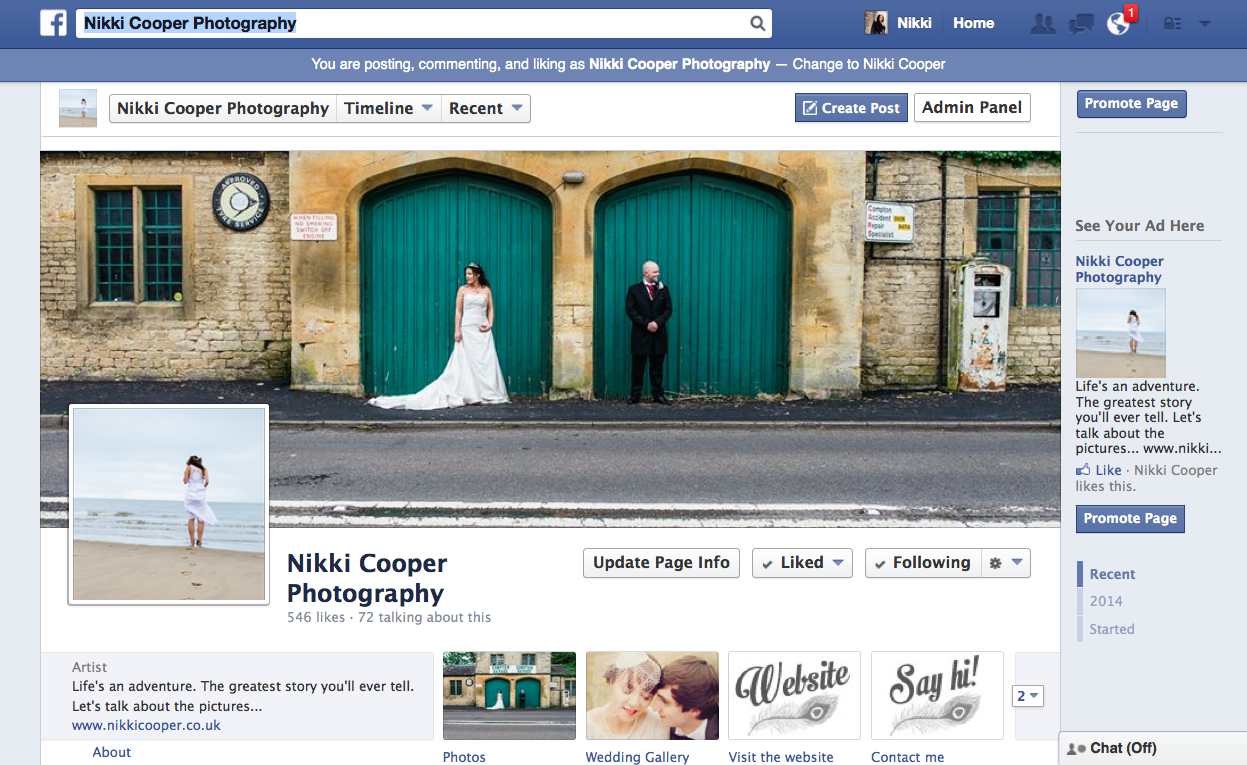The image size is (1247, 765).
Task: Click Nikki's profile picture in top bar
Action: pyautogui.click(x=876, y=23)
